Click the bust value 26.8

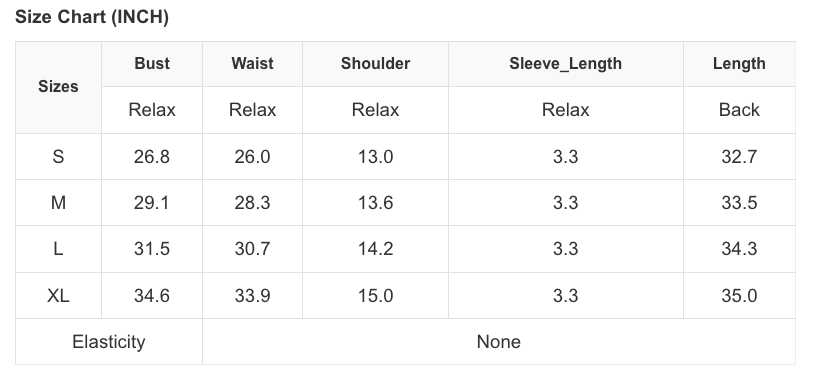[152, 157]
